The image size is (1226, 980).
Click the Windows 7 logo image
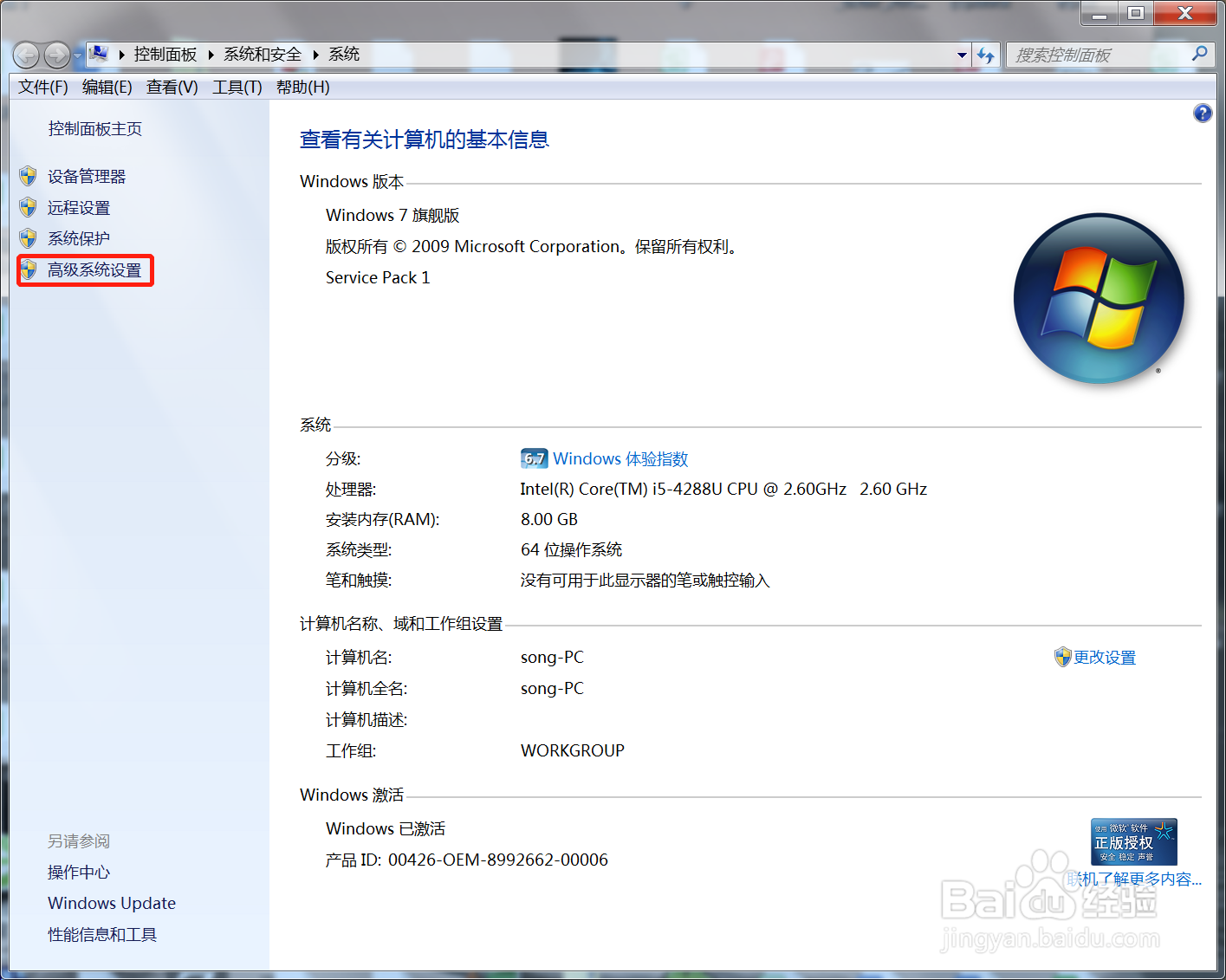point(1099,298)
